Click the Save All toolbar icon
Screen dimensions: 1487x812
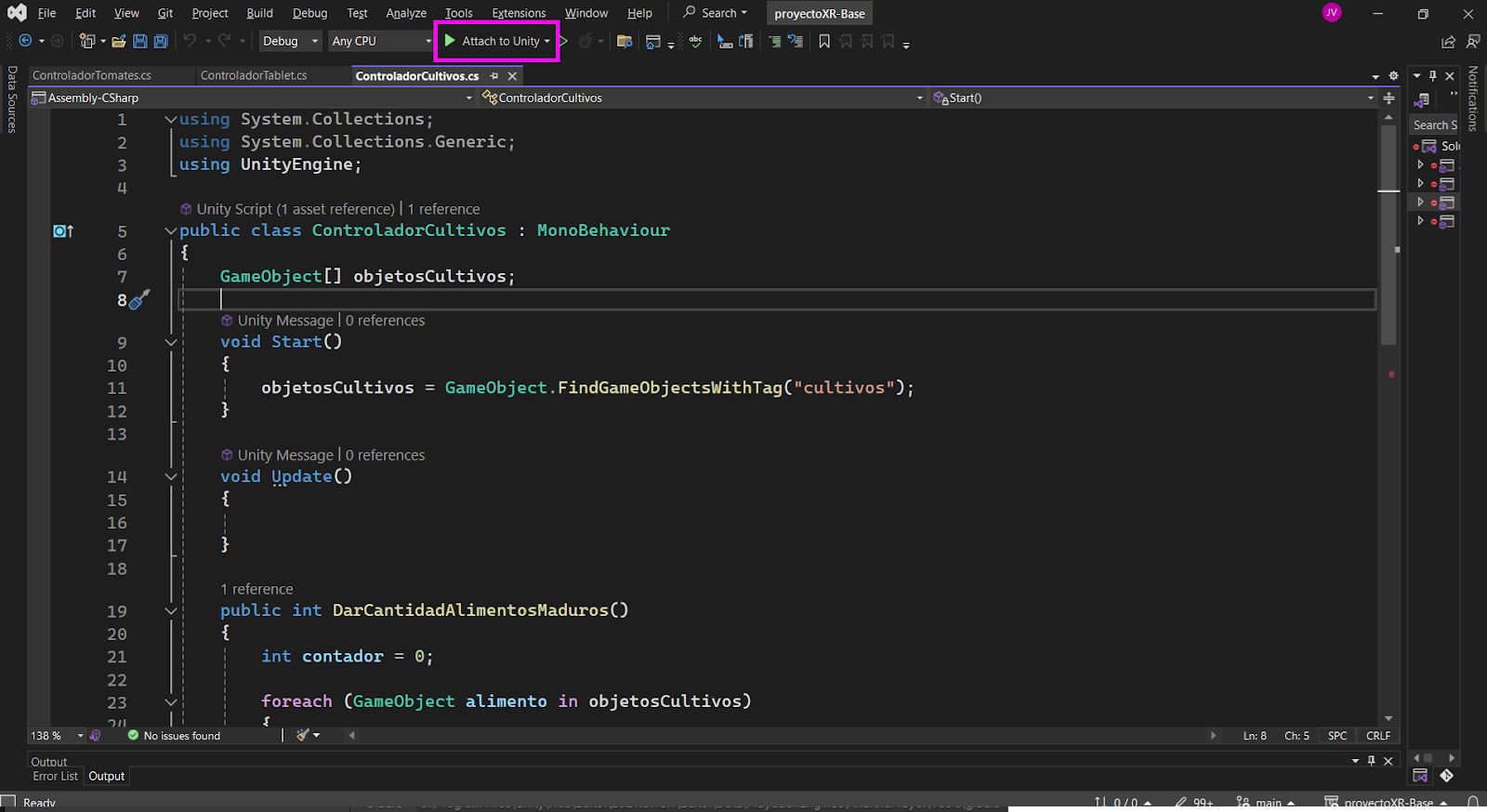coord(161,41)
